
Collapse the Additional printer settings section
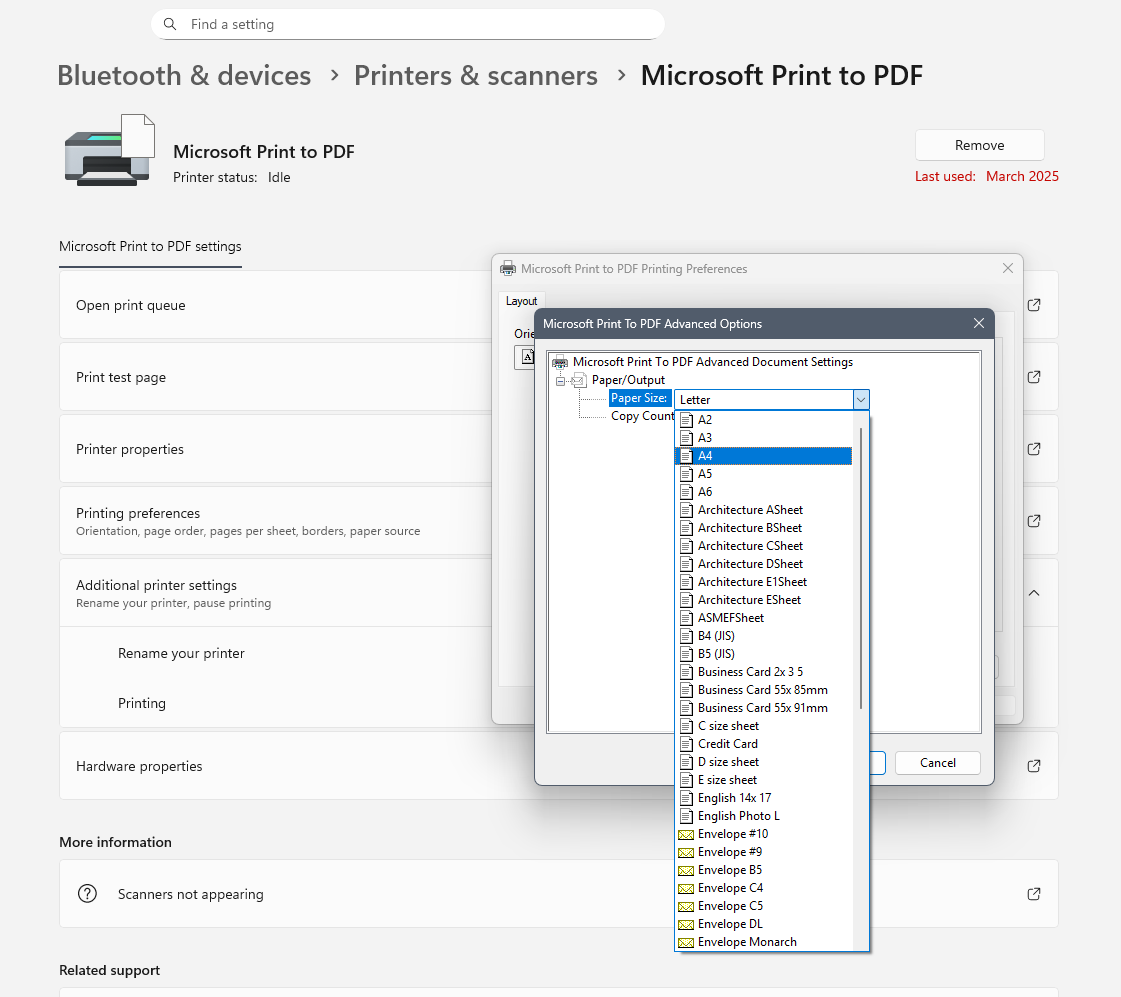(x=1033, y=592)
